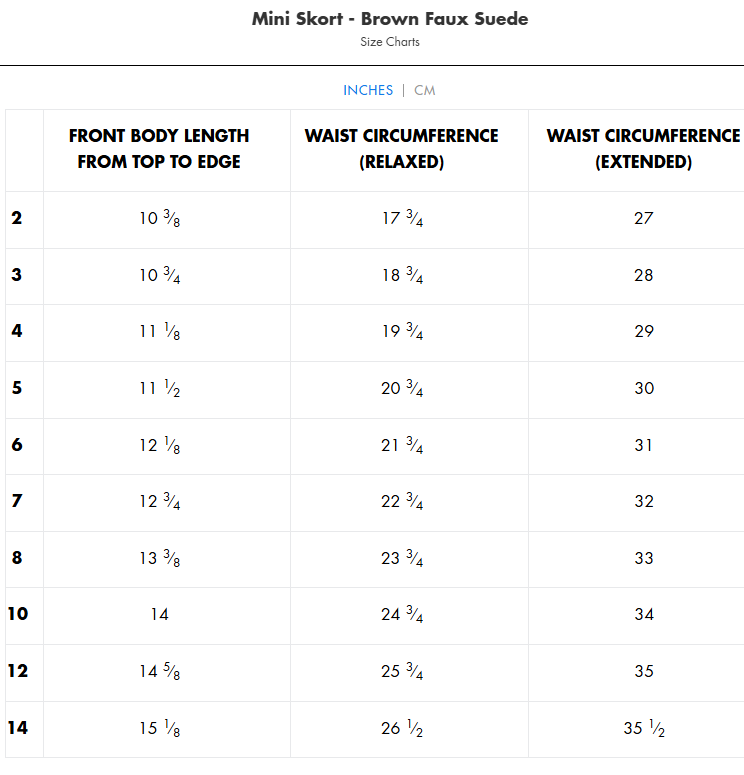Click the 26 1/2 relaxed waist cell
The image size is (744, 775).
pos(402,728)
